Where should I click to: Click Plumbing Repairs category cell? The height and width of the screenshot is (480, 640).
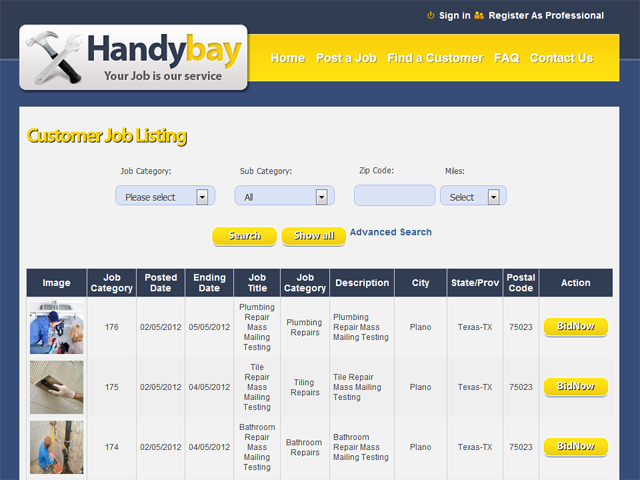[304, 327]
